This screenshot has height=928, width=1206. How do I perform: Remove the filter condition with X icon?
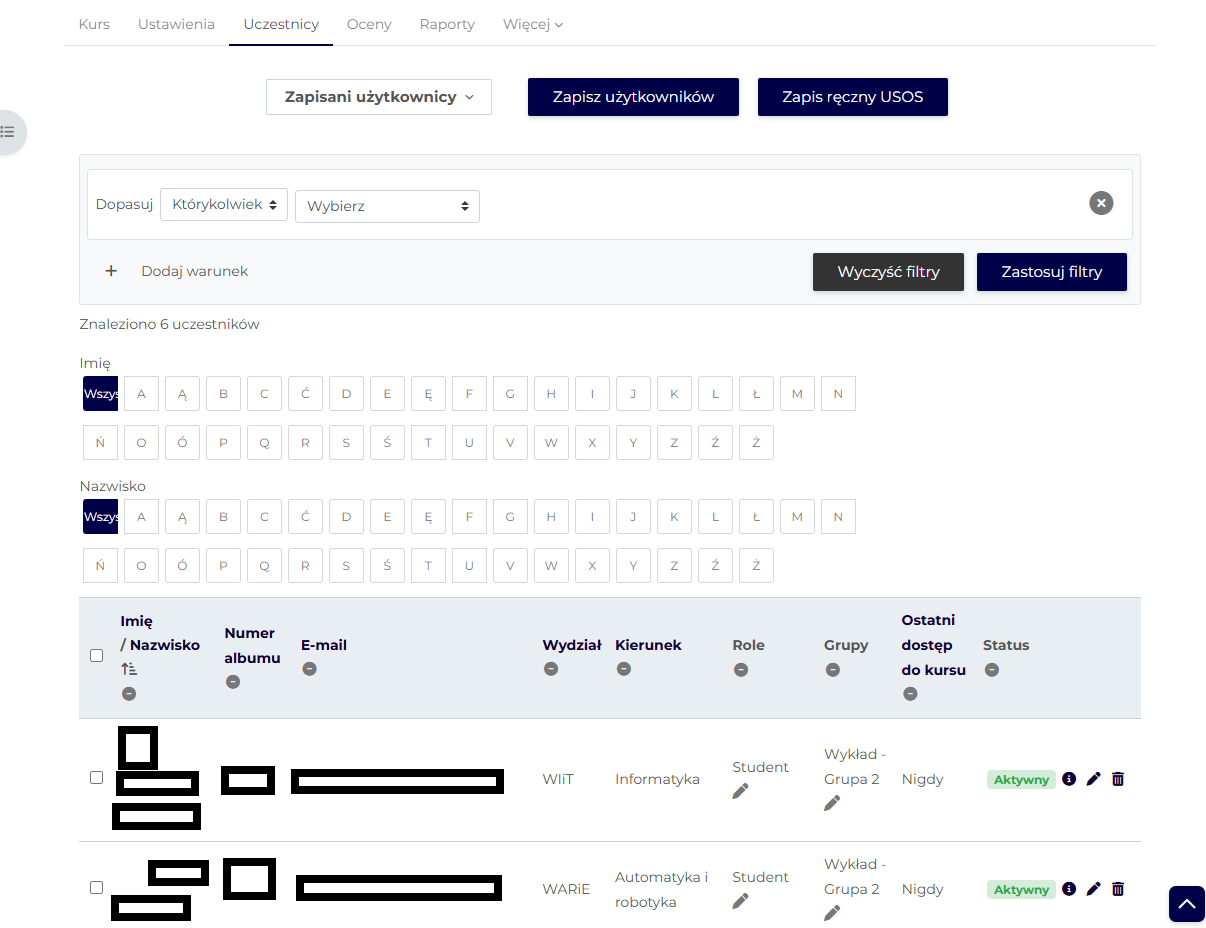click(1100, 203)
